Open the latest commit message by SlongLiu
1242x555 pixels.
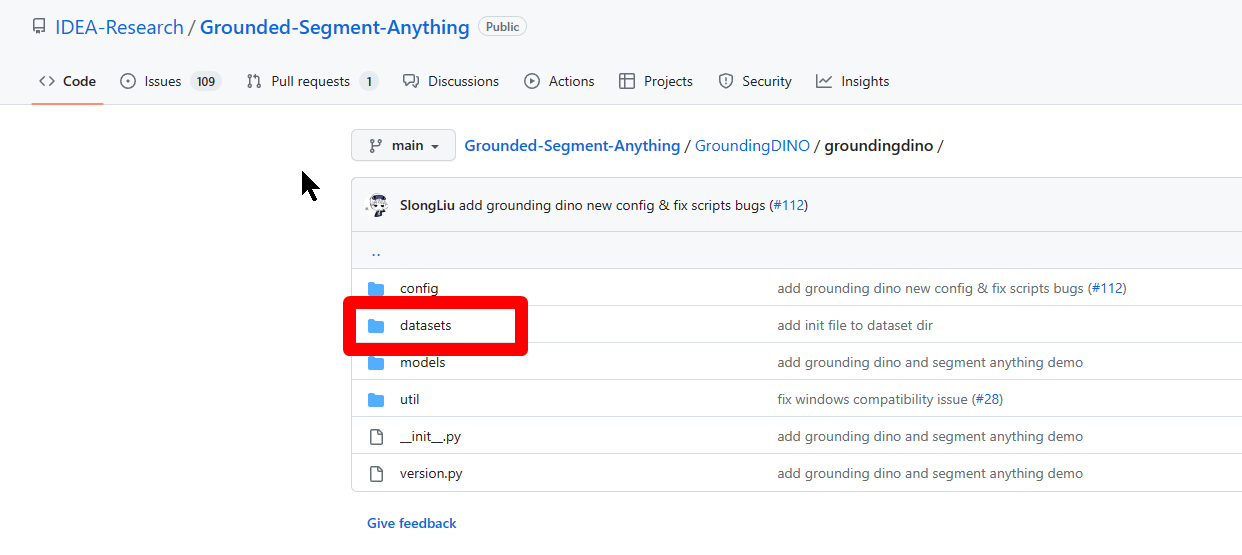pos(612,205)
